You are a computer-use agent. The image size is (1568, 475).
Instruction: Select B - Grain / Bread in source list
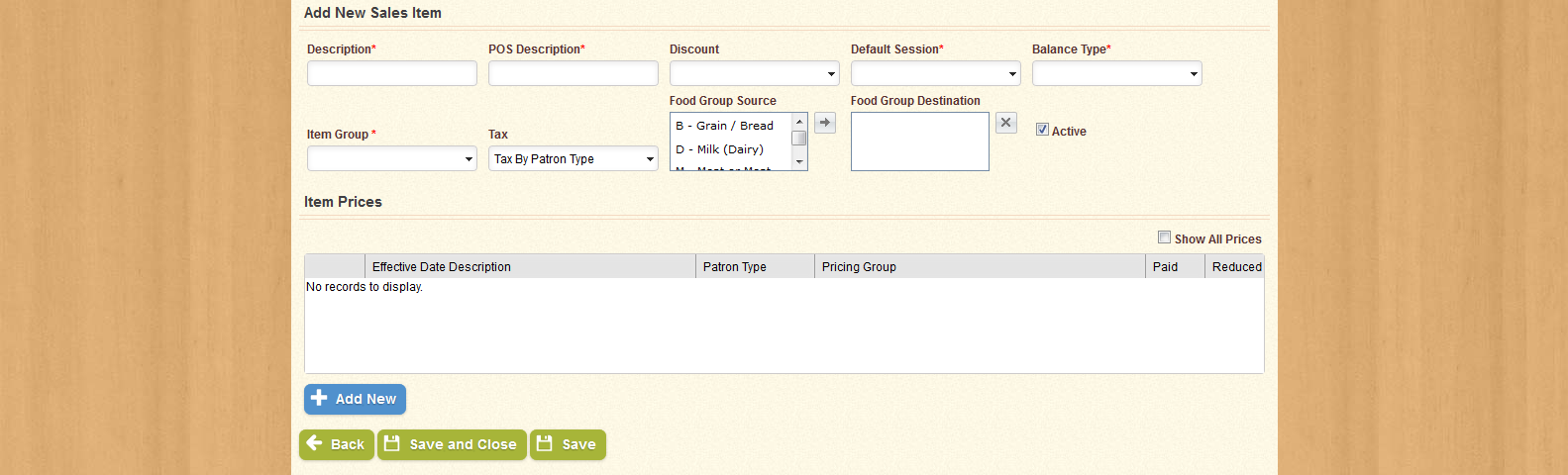click(x=725, y=126)
